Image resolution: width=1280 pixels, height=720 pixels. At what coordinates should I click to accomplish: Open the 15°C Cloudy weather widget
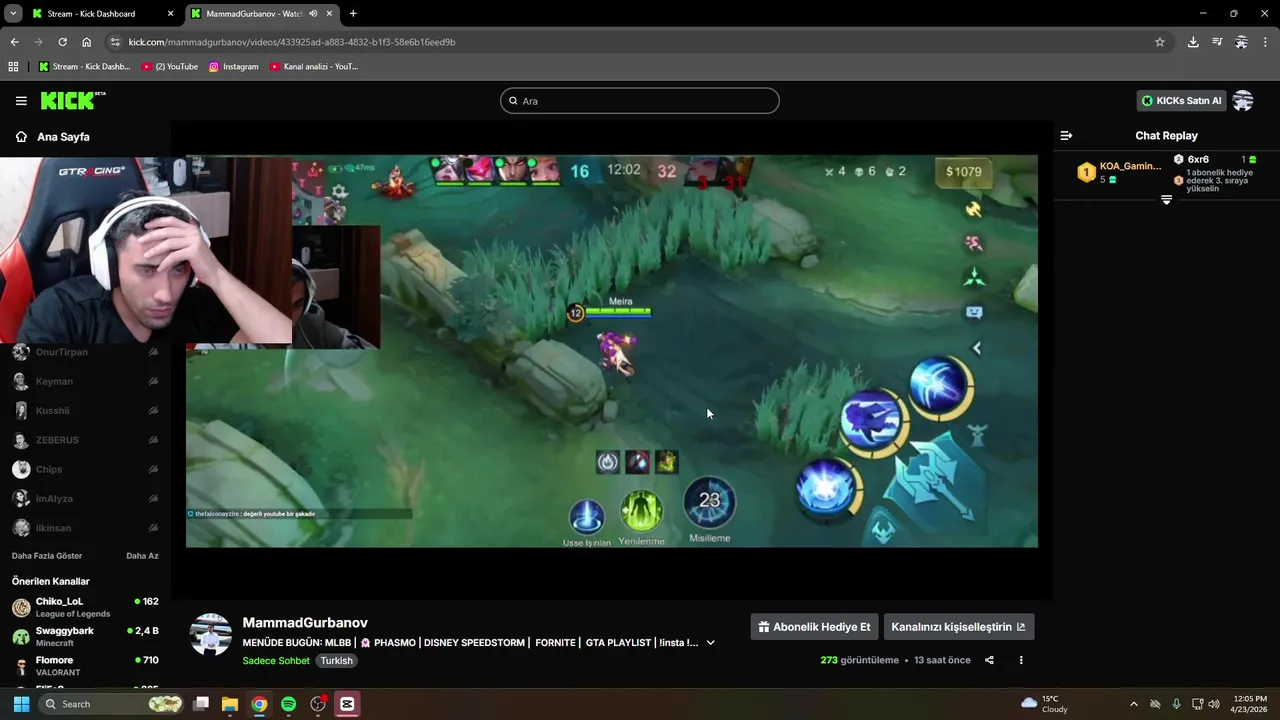click(x=1044, y=704)
